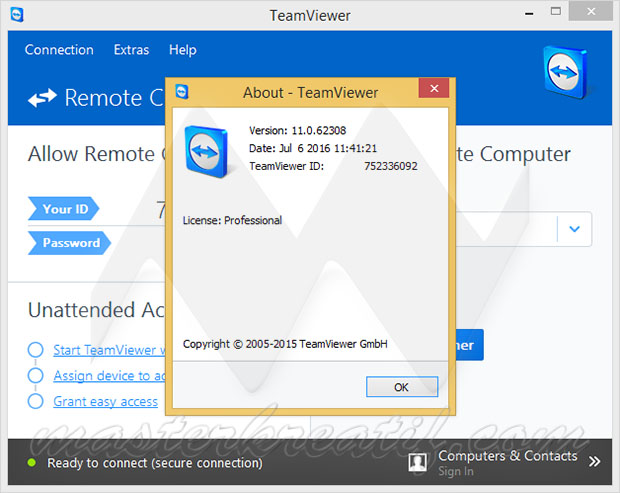Close the TeamViewer main window

[x=591, y=12]
